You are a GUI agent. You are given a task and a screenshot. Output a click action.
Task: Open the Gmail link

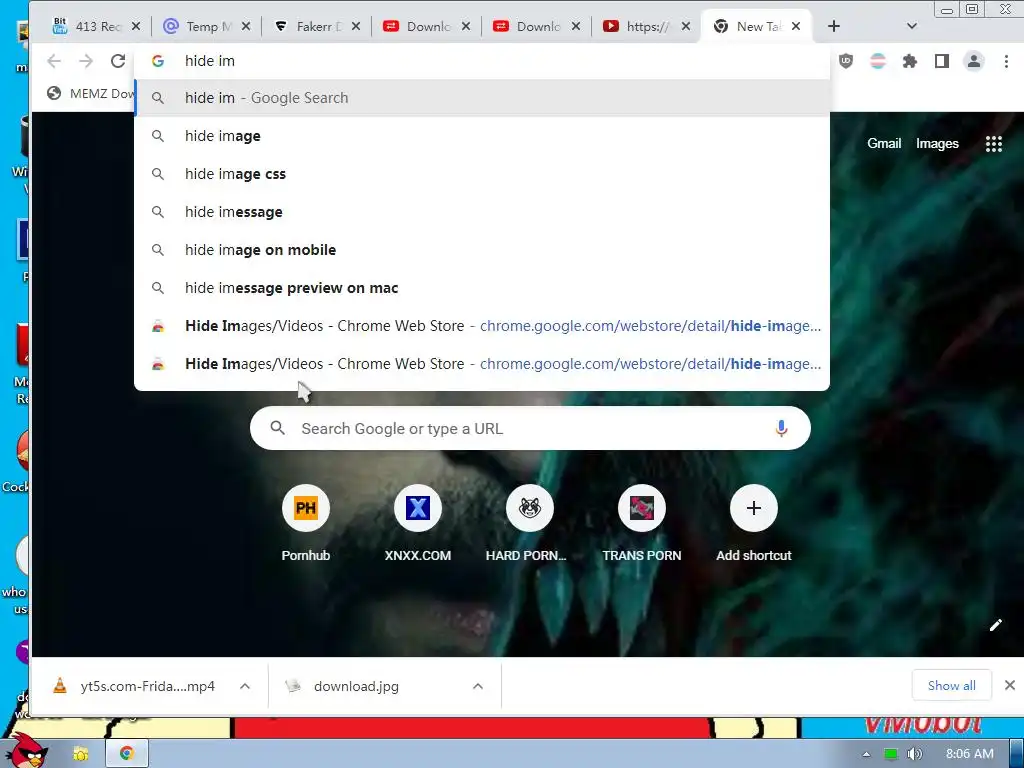884,144
